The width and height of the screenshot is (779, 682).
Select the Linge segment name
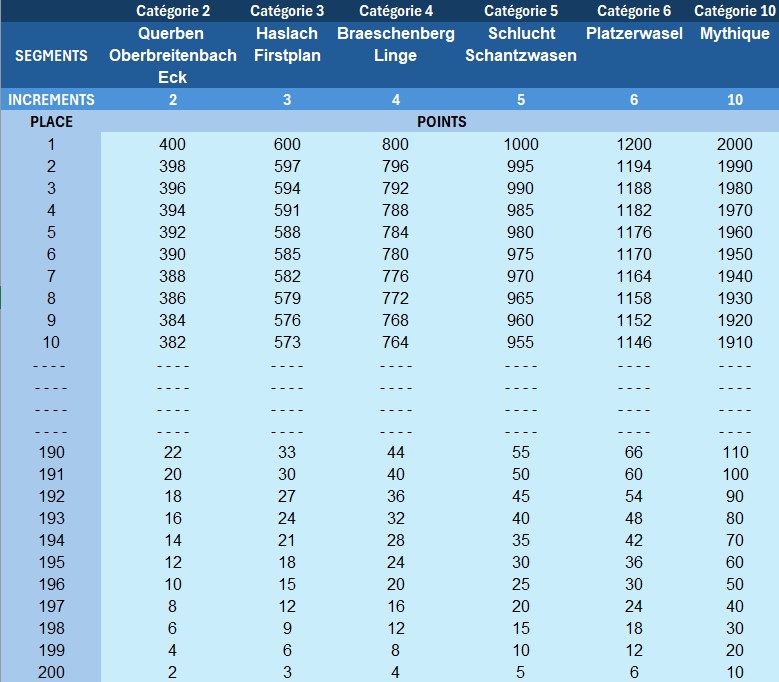395,55
